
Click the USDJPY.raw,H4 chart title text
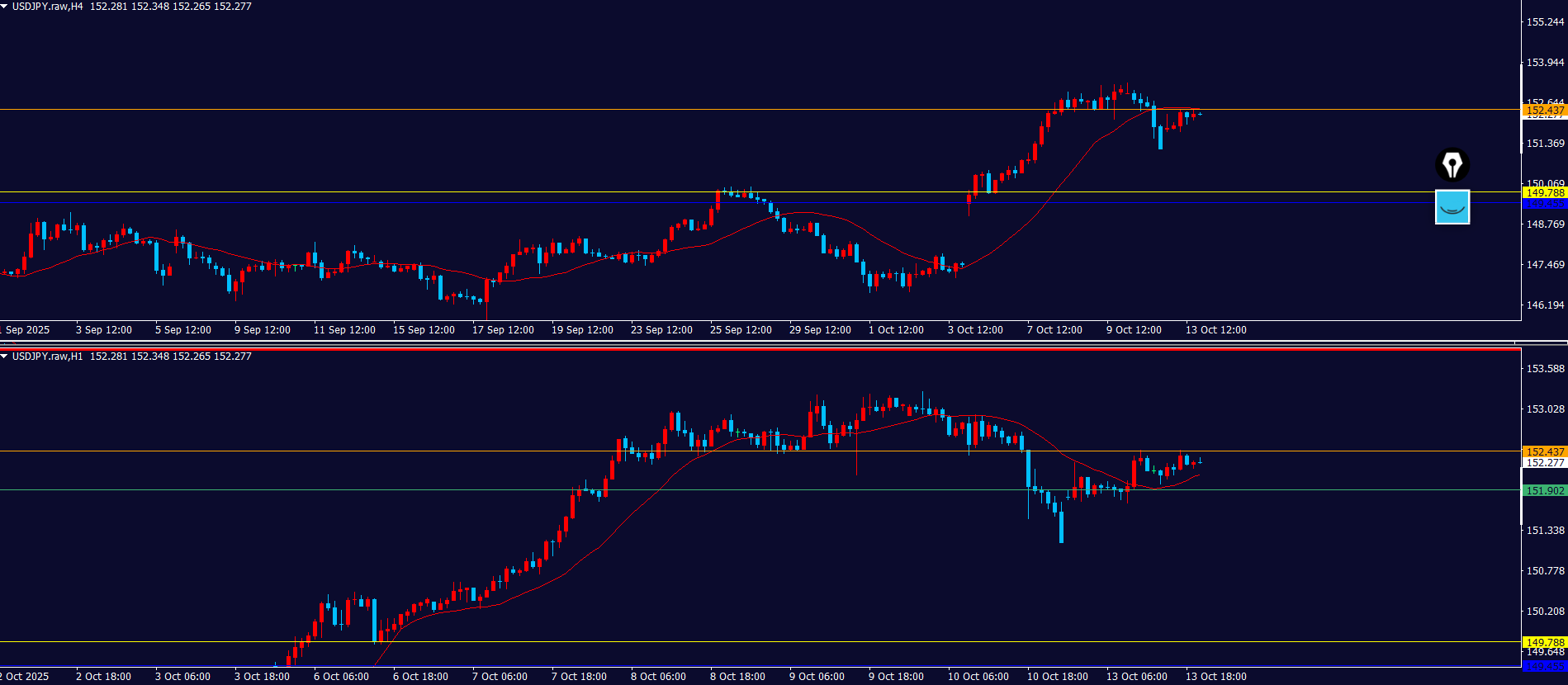[48, 7]
